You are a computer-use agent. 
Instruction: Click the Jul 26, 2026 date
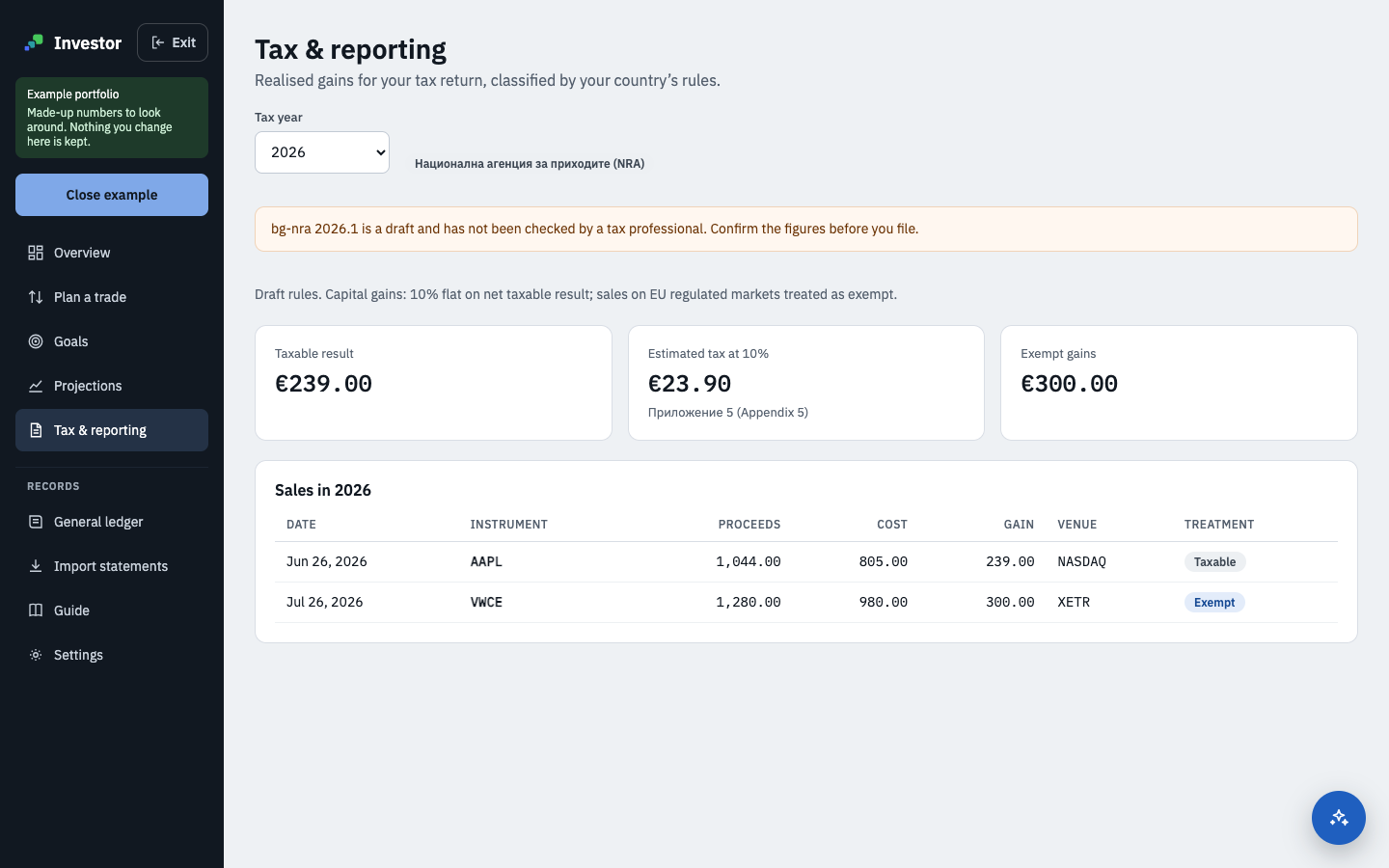325,602
